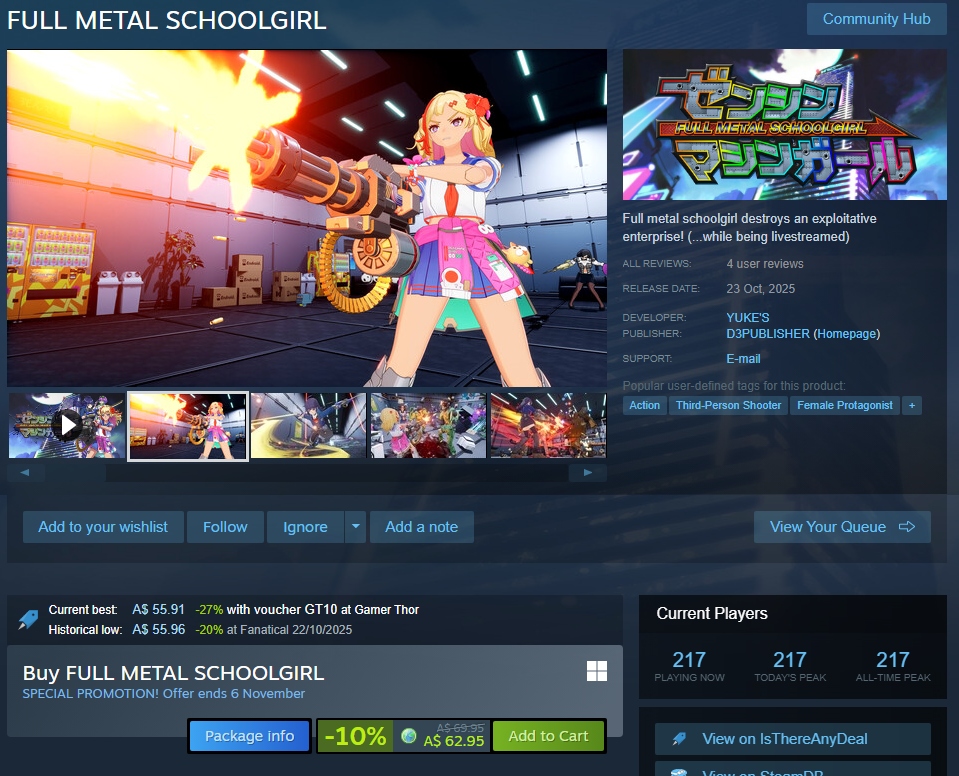This screenshot has width=959, height=776.
Task: Select the sword slash screenshot thumbnail
Action: click(308, 426)
